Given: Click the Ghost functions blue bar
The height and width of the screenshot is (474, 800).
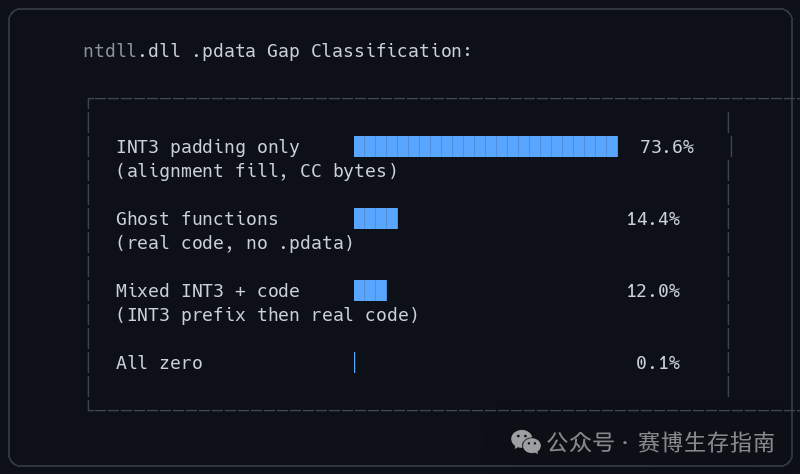Looking at the screenshot, I should [x=376, y=218].
